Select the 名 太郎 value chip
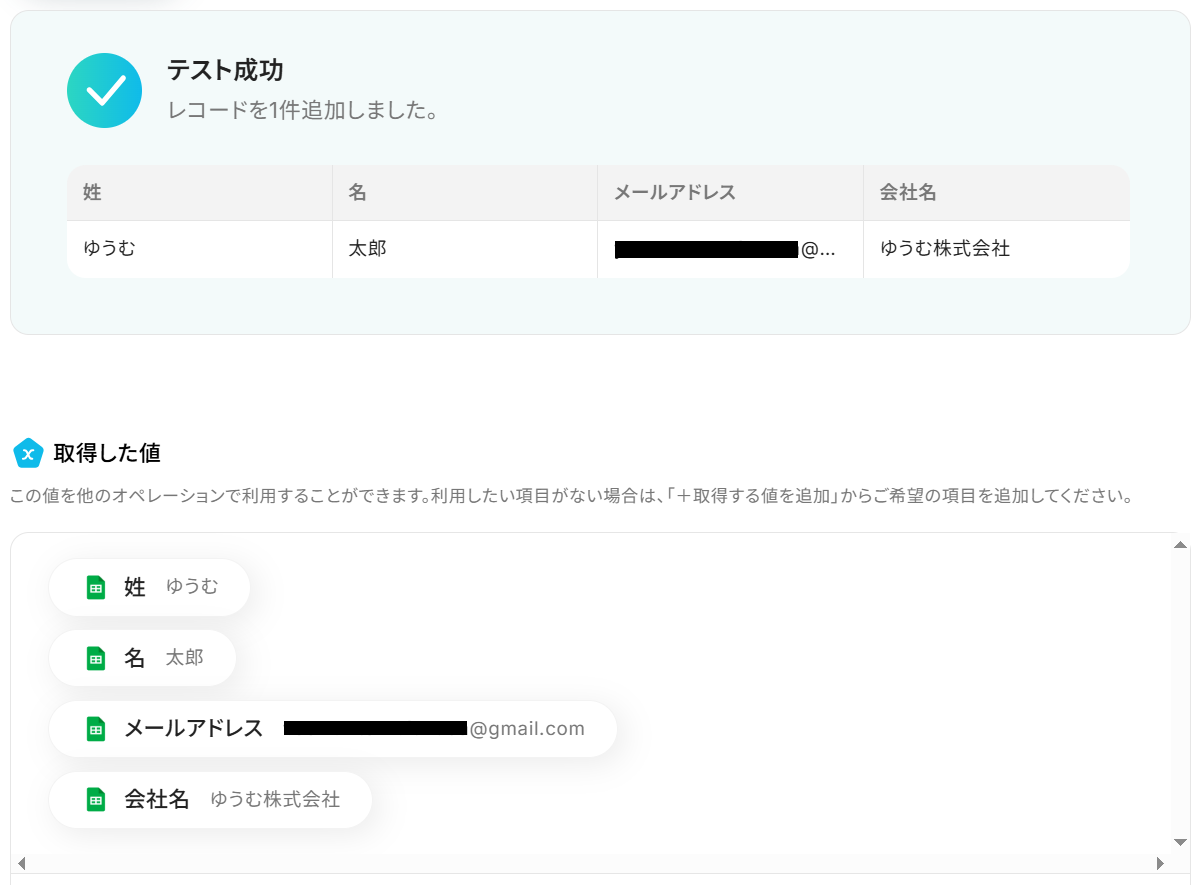1200x885 pixels. [x=142, y=658]
